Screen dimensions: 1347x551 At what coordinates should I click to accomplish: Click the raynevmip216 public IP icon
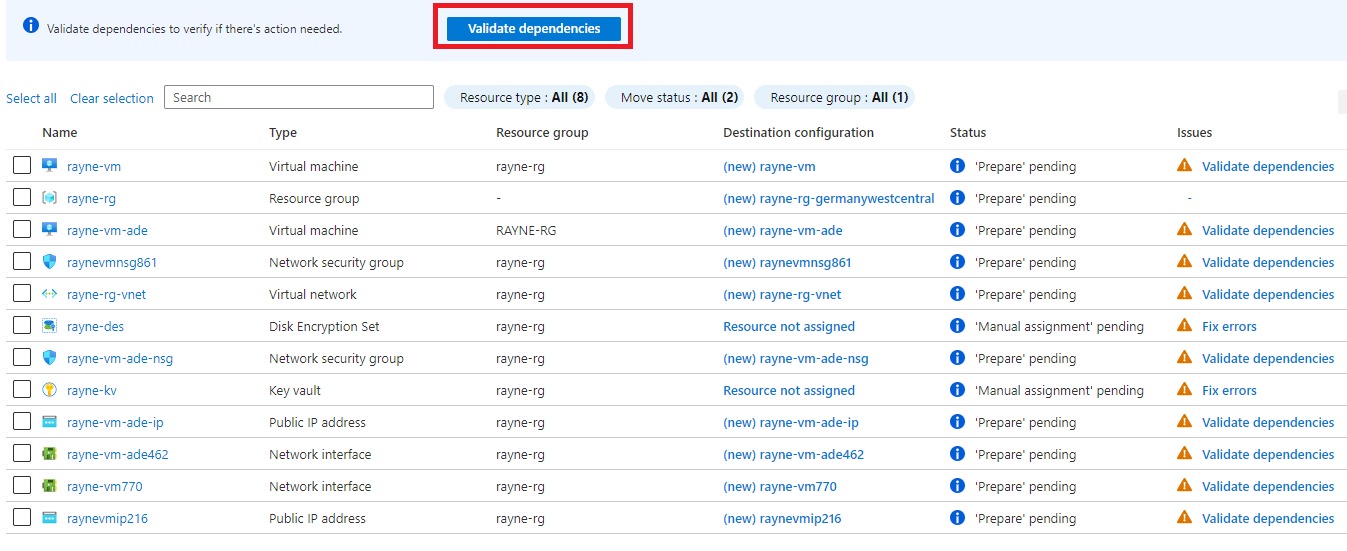pyautogui.click(x=50, y=518)
